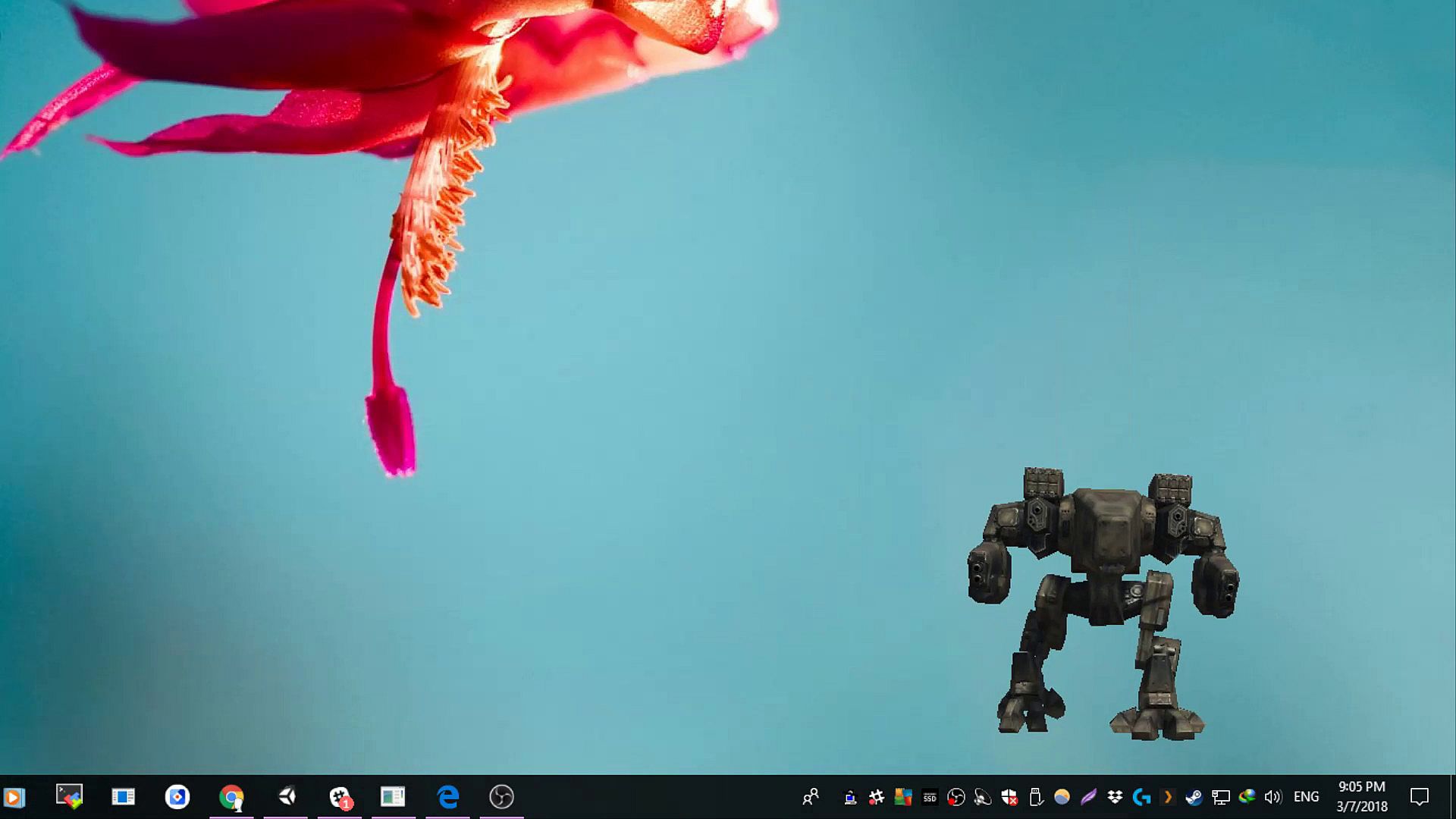Open the blue window app on the taskbar
The width and height of the screenshot is (1456, 819).
(x=123, y=797)
